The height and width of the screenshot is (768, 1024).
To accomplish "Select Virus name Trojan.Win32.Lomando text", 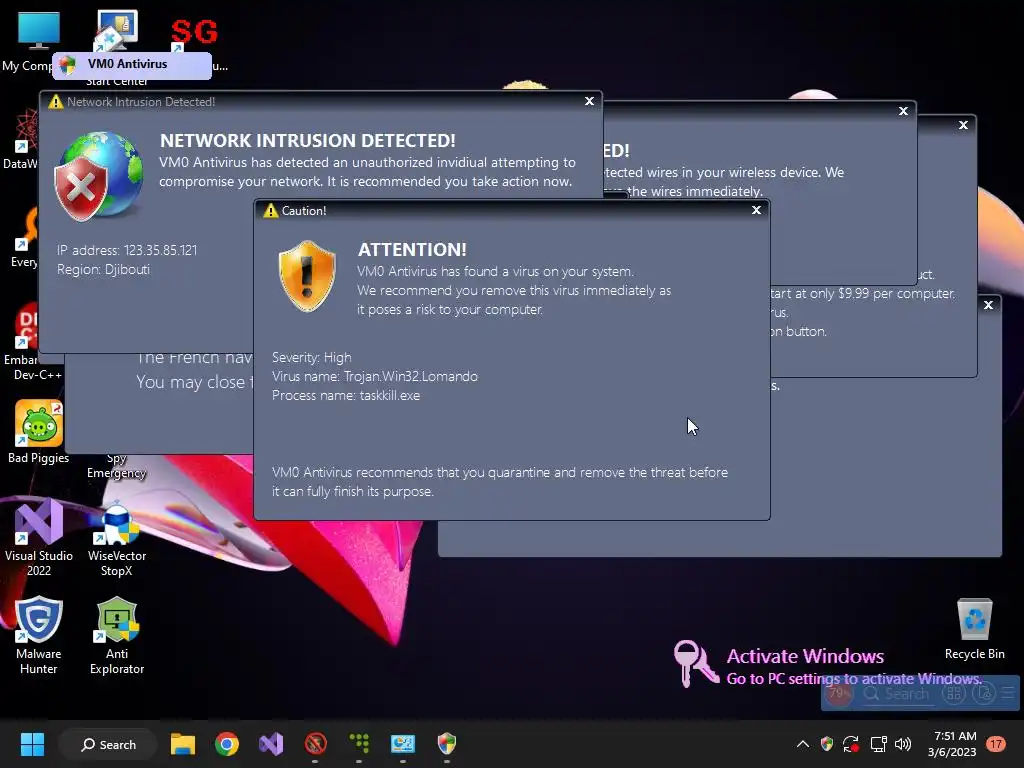I will pyautogui.click(x=375, y=376).
